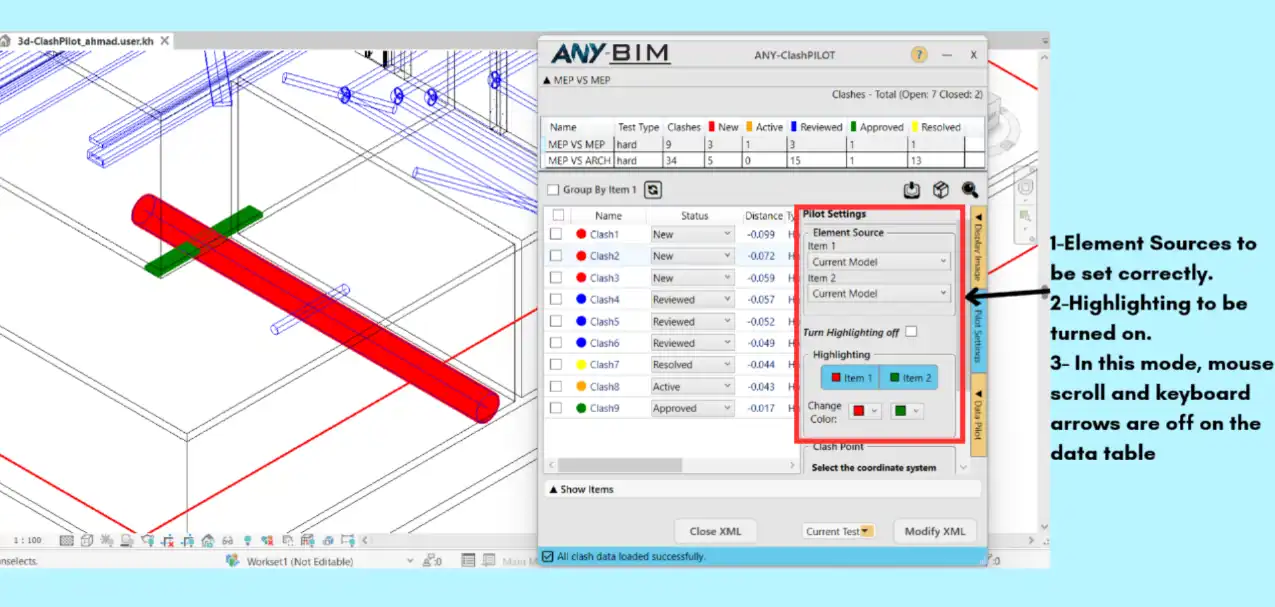Open the Current Test dropdown
This screenshot has height=607, width=1275.
point(839,531)
